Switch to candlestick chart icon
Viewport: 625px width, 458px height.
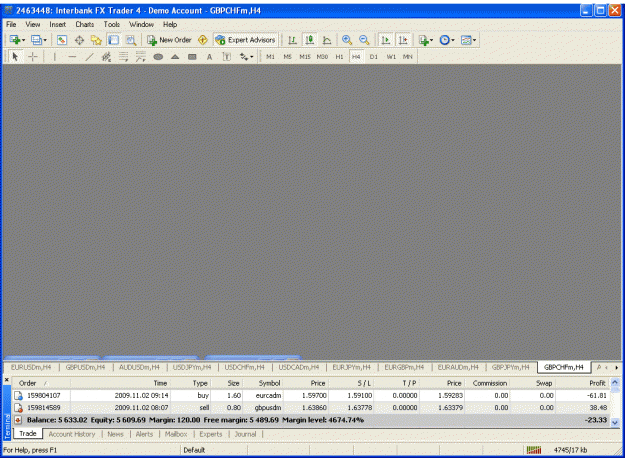310,40
